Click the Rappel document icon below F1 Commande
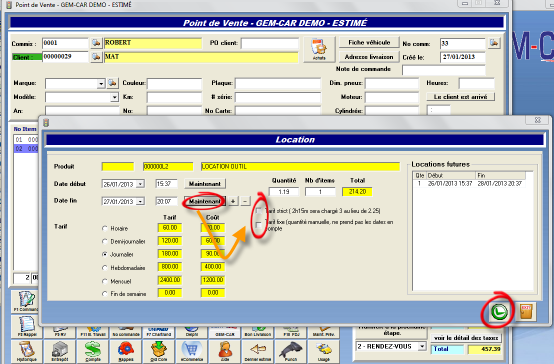This screenshot has height=364, width=554. 27,327
